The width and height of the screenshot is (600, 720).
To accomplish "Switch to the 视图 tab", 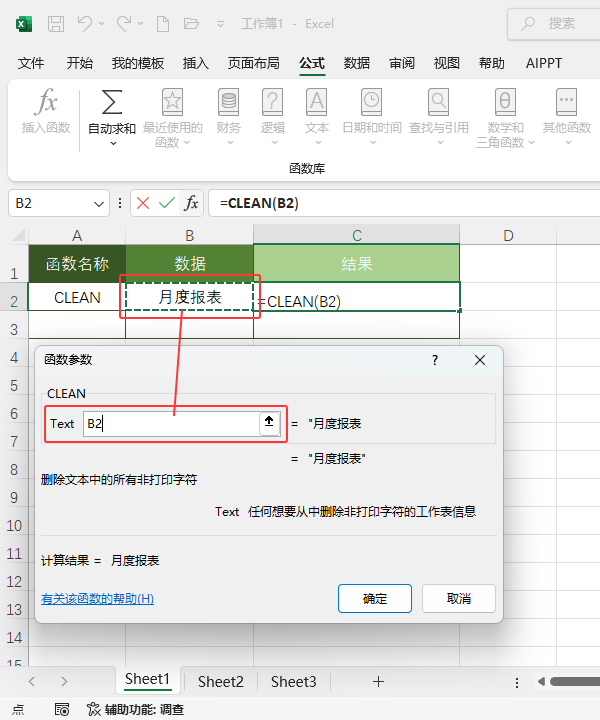I will 447,63.
